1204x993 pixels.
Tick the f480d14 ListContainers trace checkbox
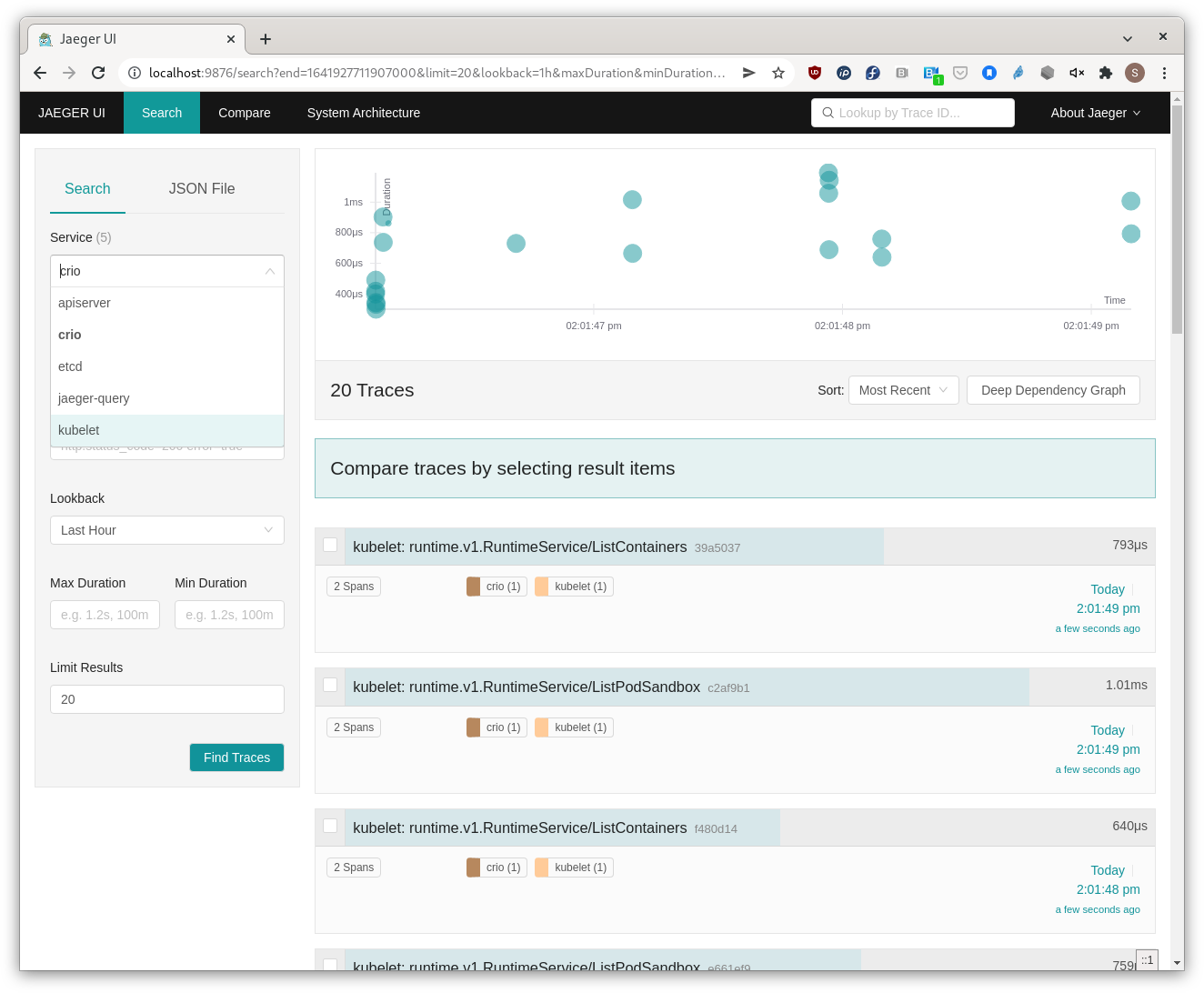330,826
